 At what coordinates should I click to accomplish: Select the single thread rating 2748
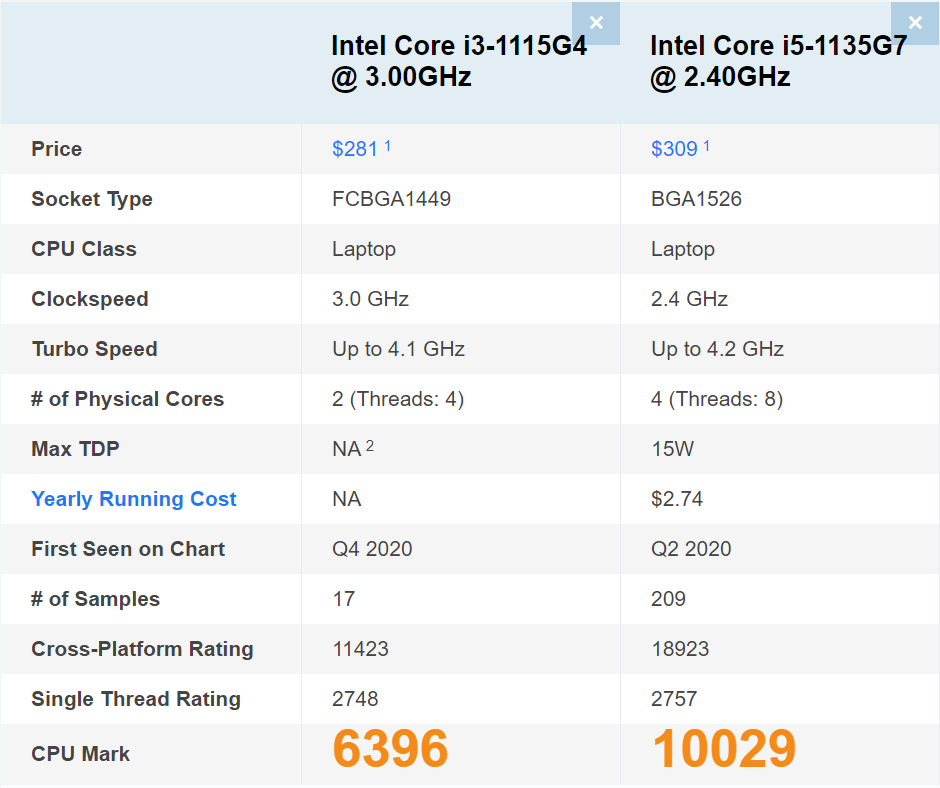pos(355,699)
